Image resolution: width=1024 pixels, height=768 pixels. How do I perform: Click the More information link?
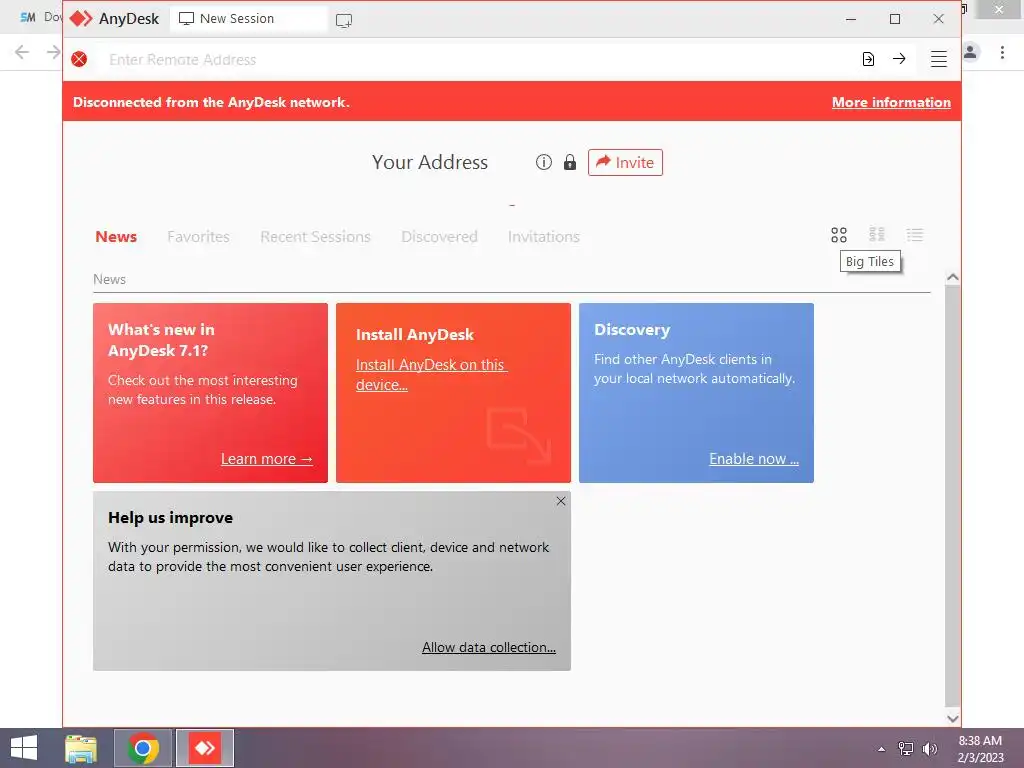(891, 103)
